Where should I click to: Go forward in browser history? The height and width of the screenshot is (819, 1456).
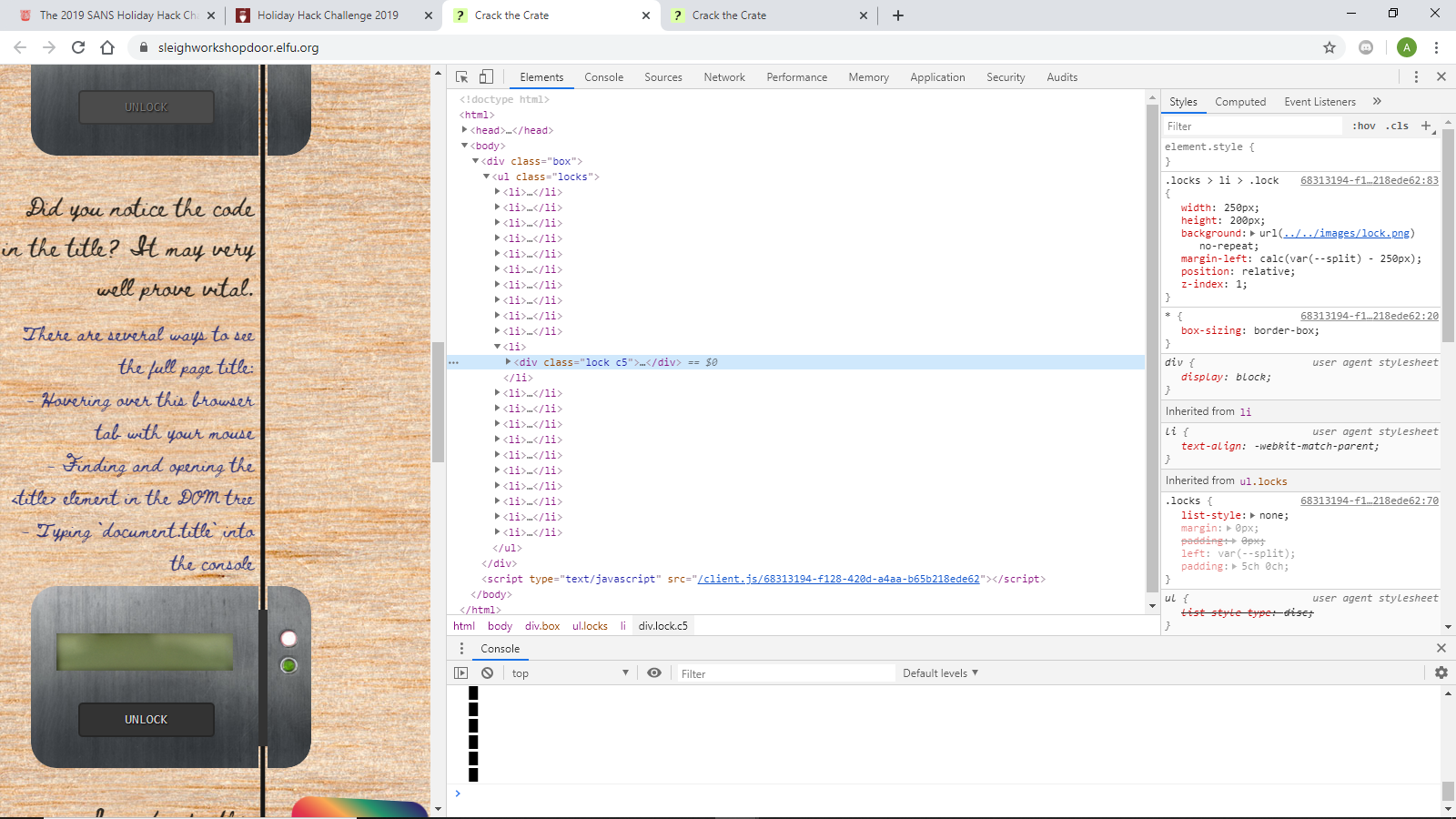point(49,47)
